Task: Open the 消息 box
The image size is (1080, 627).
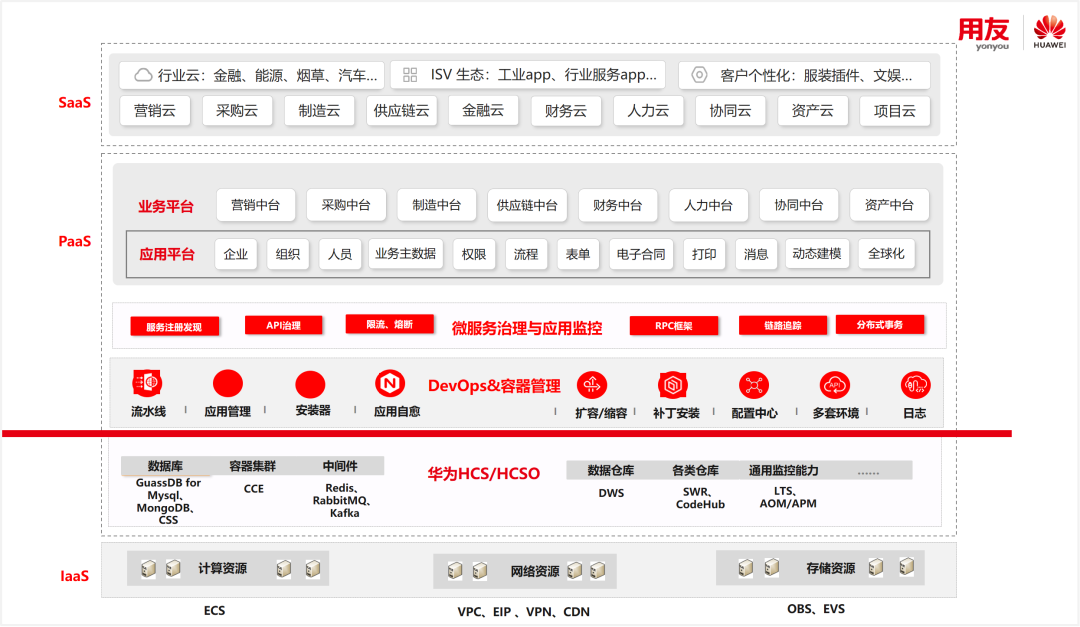Action: [756, 254]
